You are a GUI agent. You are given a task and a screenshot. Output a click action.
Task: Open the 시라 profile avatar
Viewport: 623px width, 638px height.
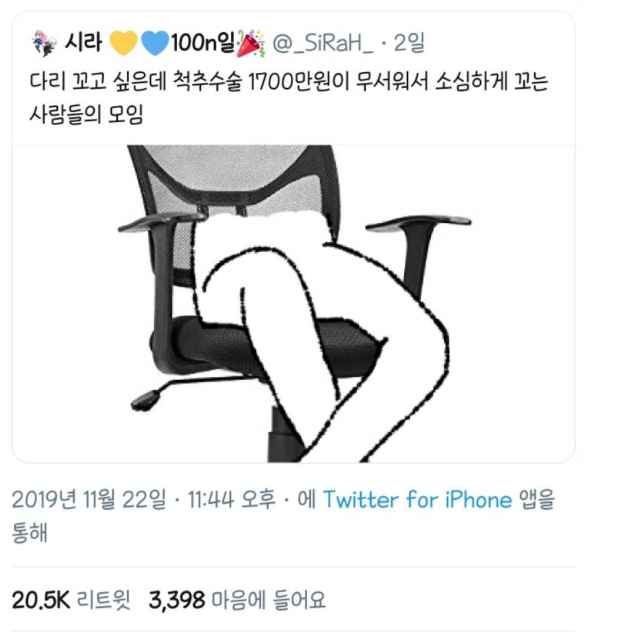point(44,43)
